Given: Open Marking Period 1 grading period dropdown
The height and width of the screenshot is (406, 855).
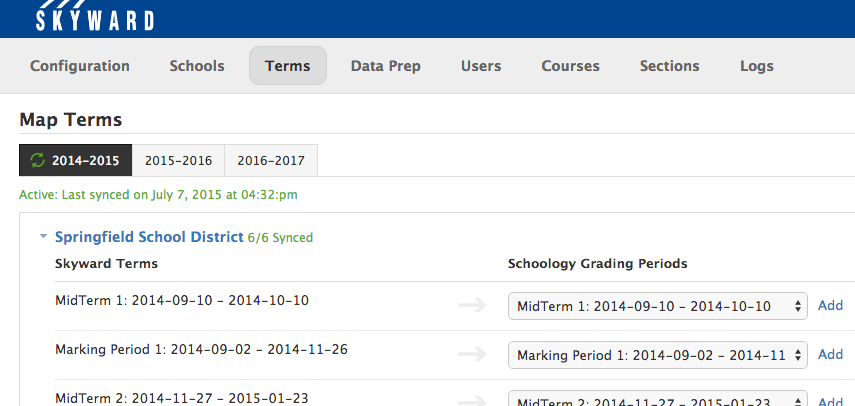Looking at the screenshot, I should pyautogui.click(x=657, y=354).
